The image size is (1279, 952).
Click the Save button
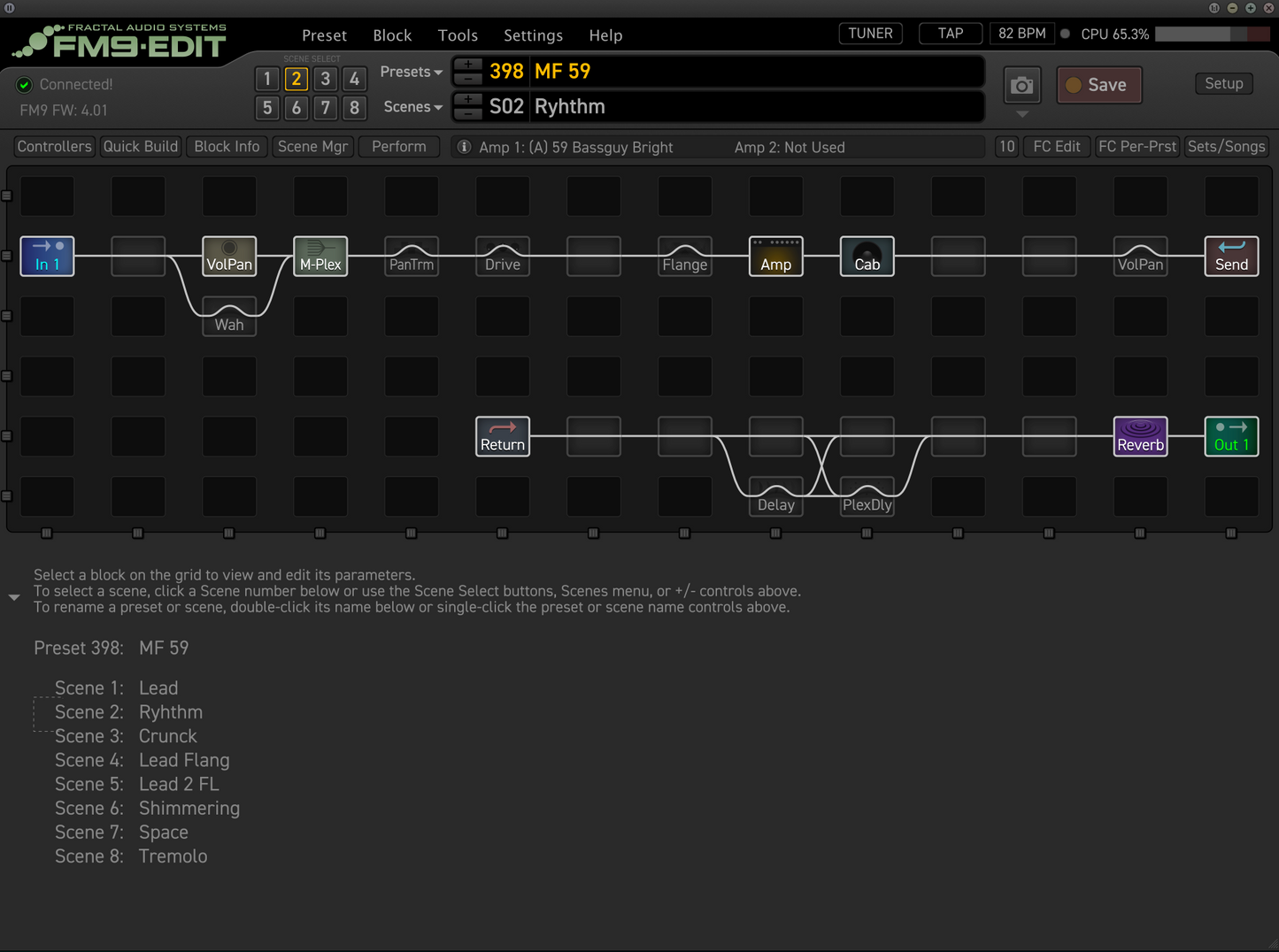[1098, 85]
